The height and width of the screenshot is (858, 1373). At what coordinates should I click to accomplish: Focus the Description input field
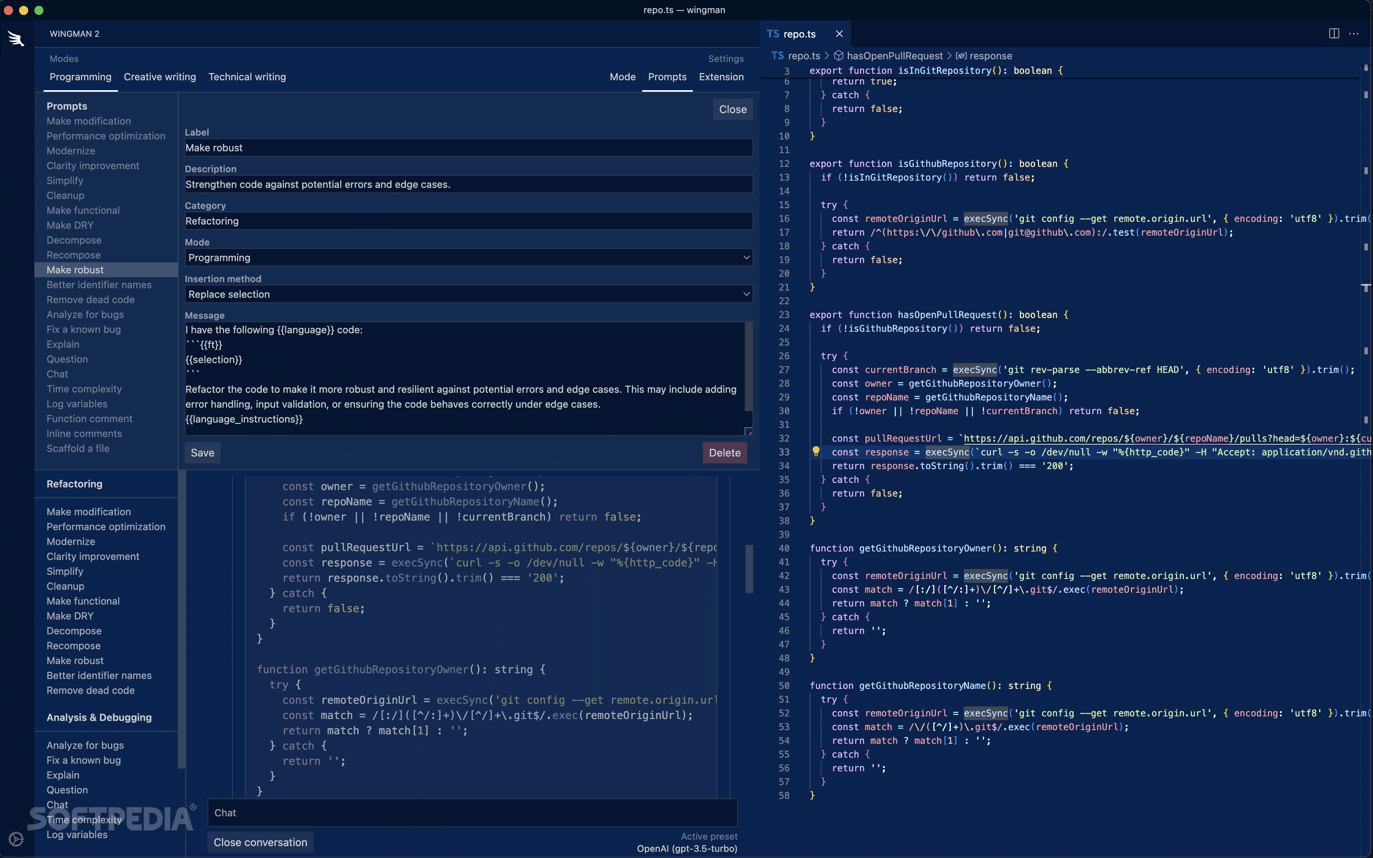click(468, 185)
